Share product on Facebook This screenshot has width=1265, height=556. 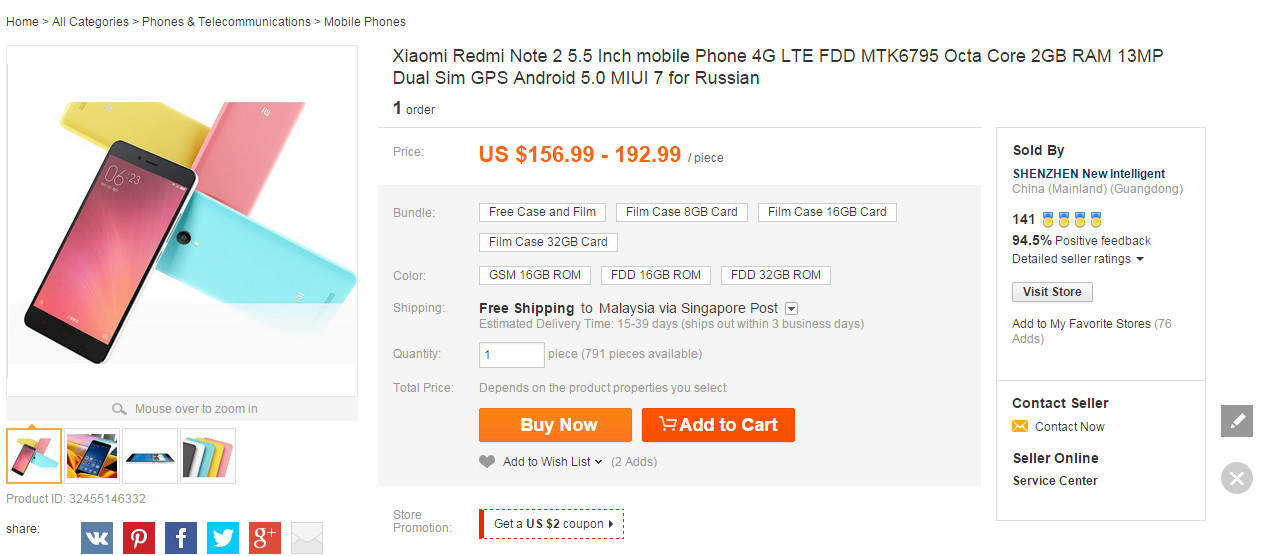coord(181,538)
